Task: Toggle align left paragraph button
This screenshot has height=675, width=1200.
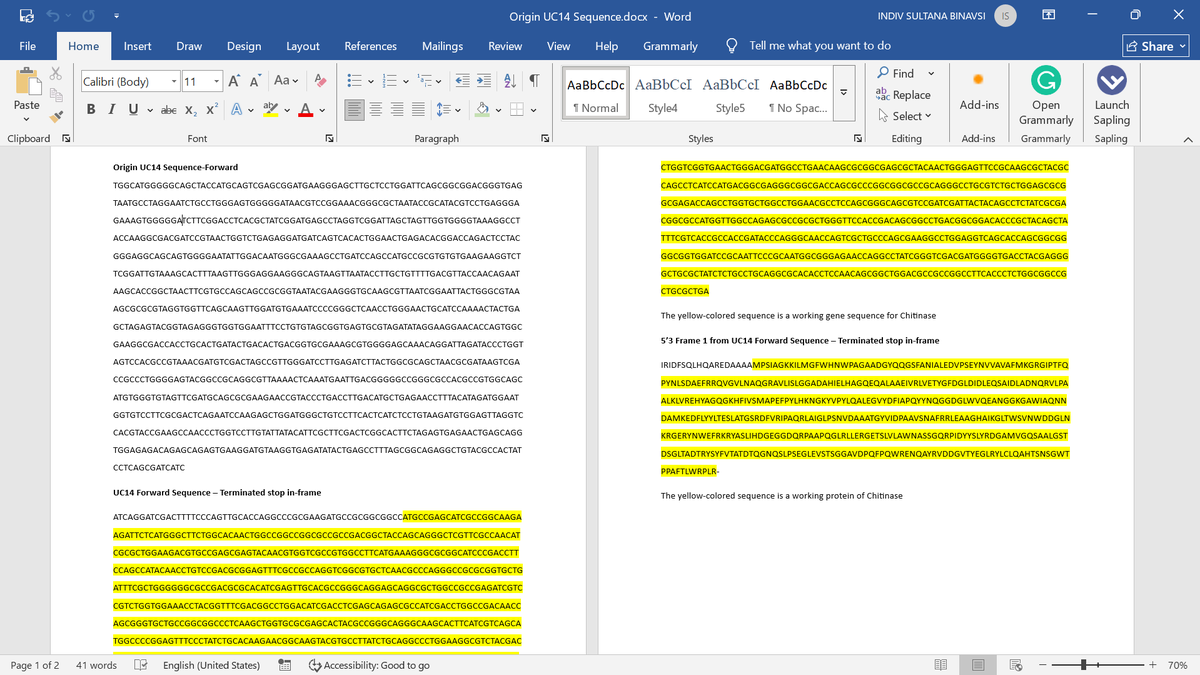Action: click(355, 109)
